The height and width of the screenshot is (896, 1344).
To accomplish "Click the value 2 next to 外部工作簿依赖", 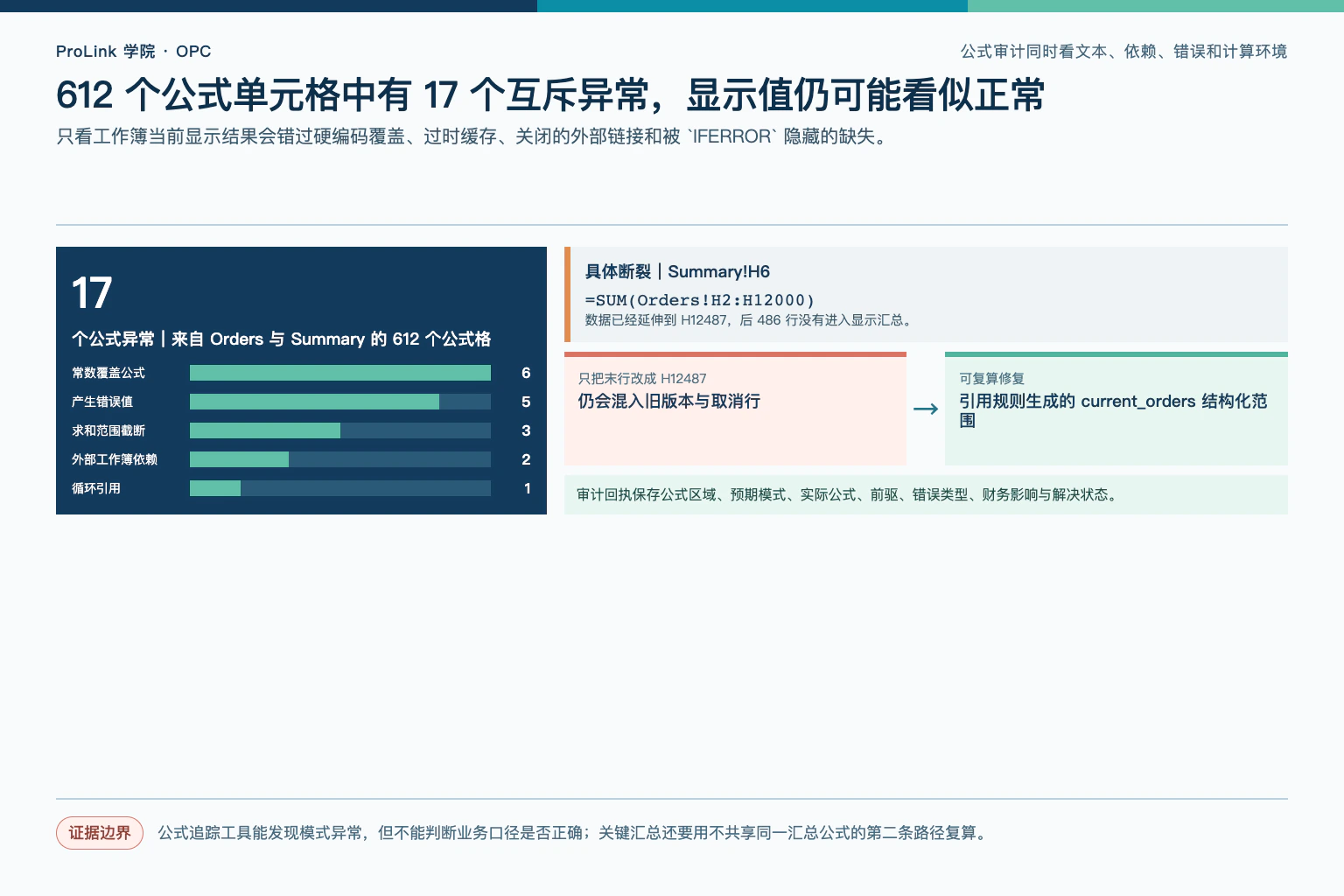I will pos(526,459).
